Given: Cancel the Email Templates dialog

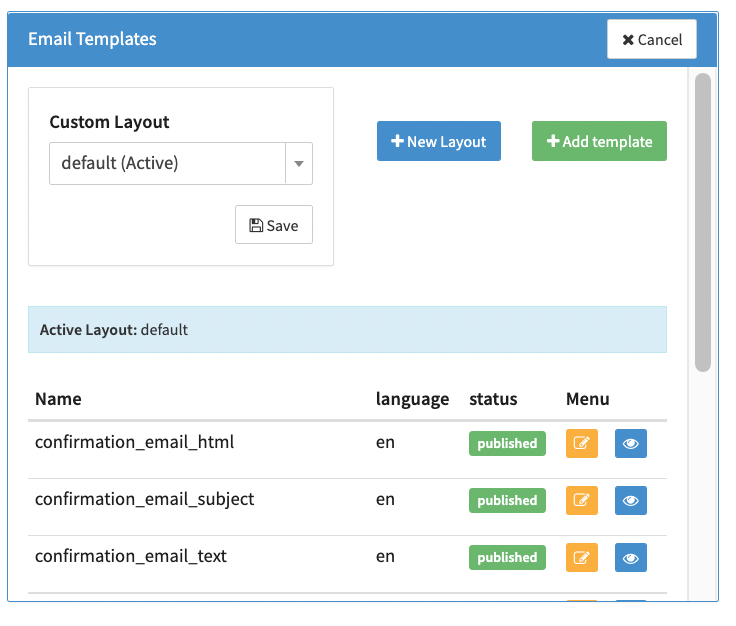Looking at the screenshot, I should (652, 39).
